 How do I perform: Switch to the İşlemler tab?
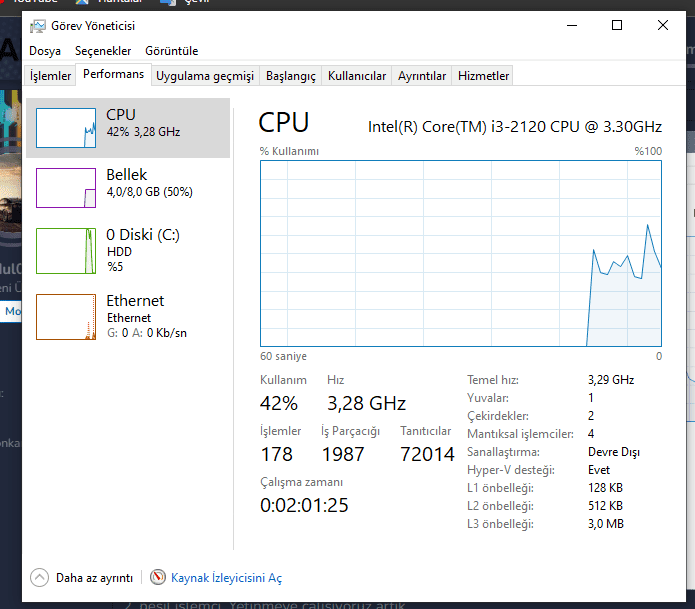point(51,76)
